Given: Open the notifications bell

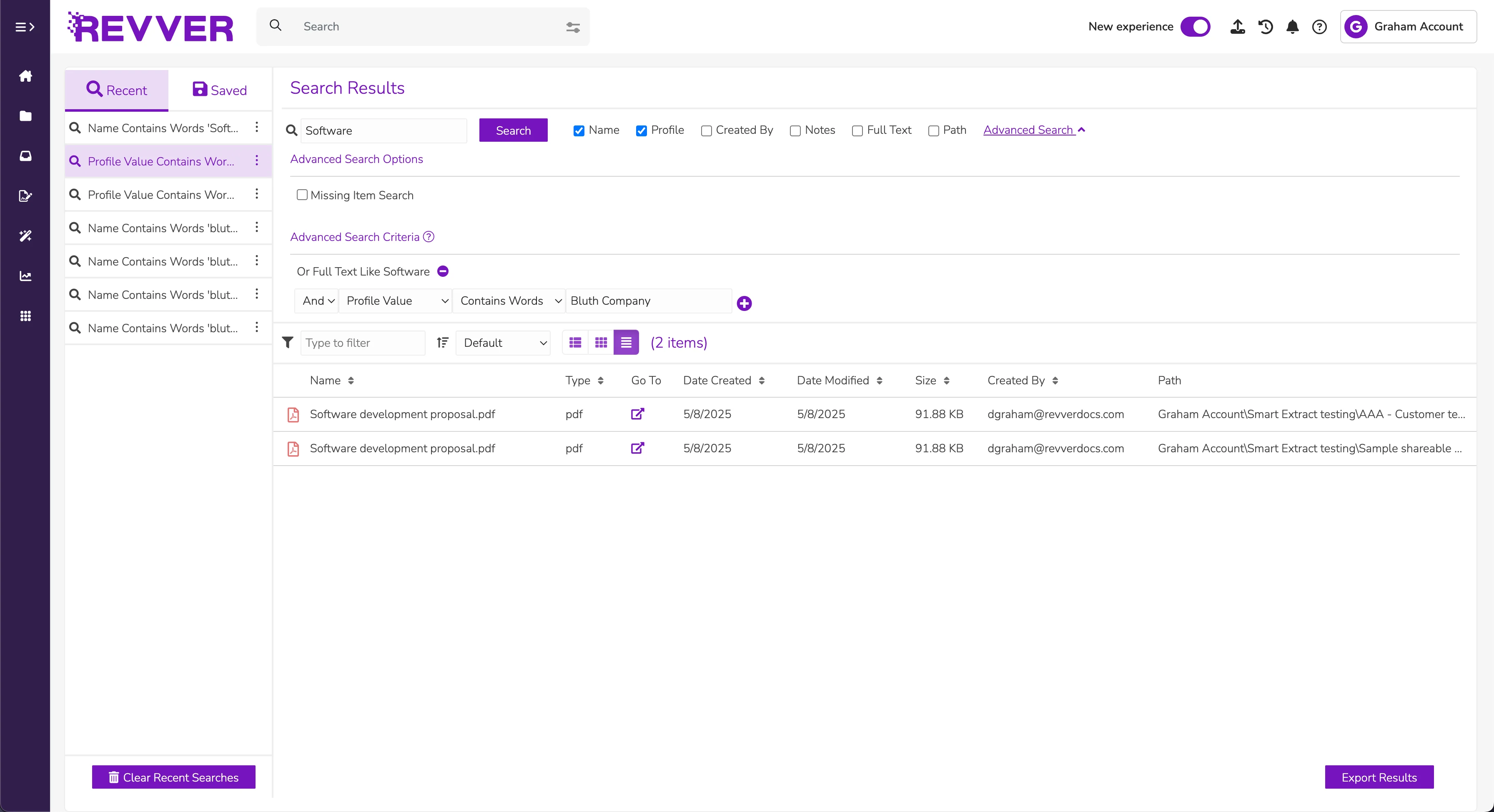Looking at the screenshot, I should (x=1292, y=27).
